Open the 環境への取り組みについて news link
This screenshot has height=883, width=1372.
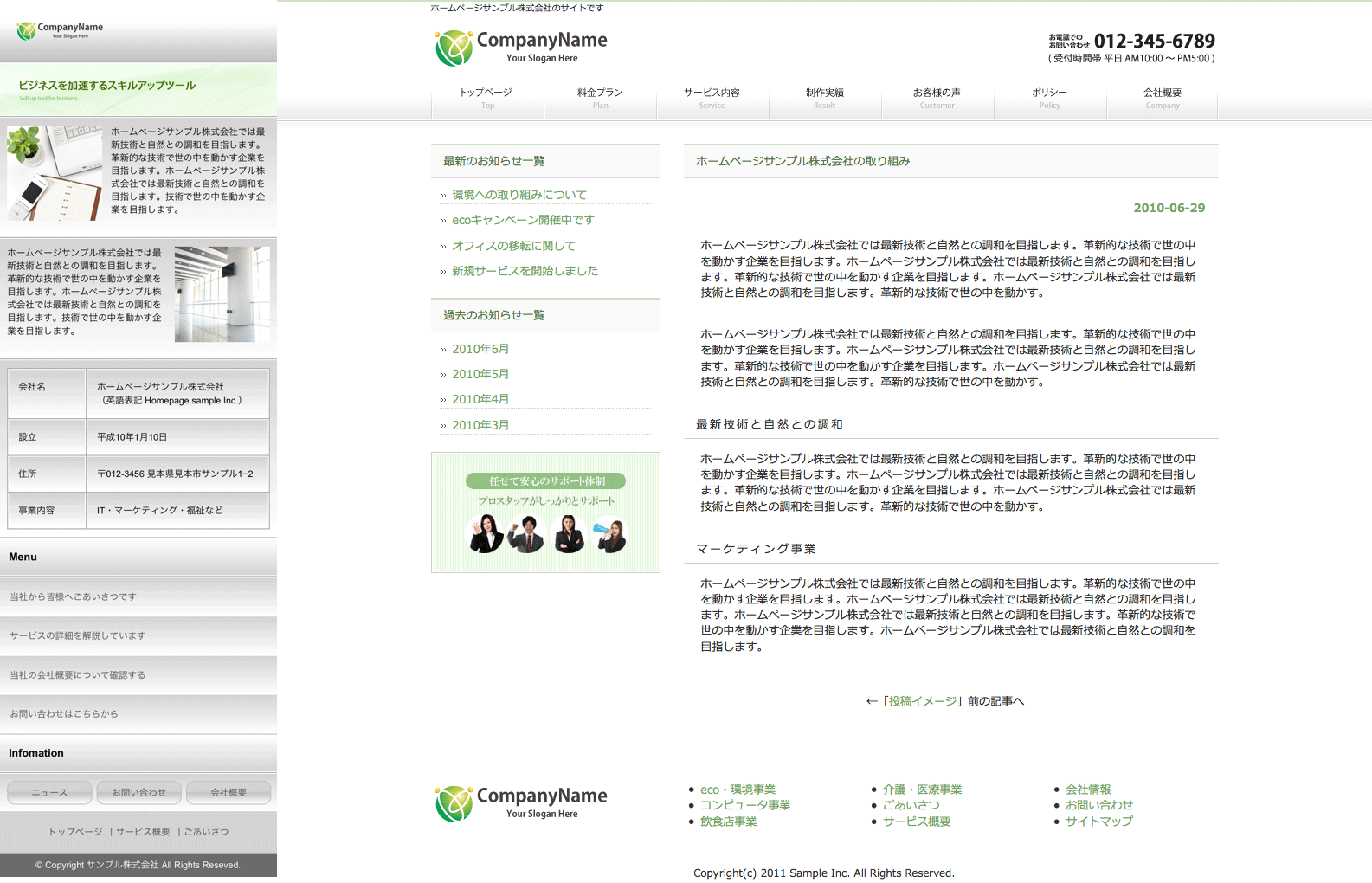coord(519,195)
